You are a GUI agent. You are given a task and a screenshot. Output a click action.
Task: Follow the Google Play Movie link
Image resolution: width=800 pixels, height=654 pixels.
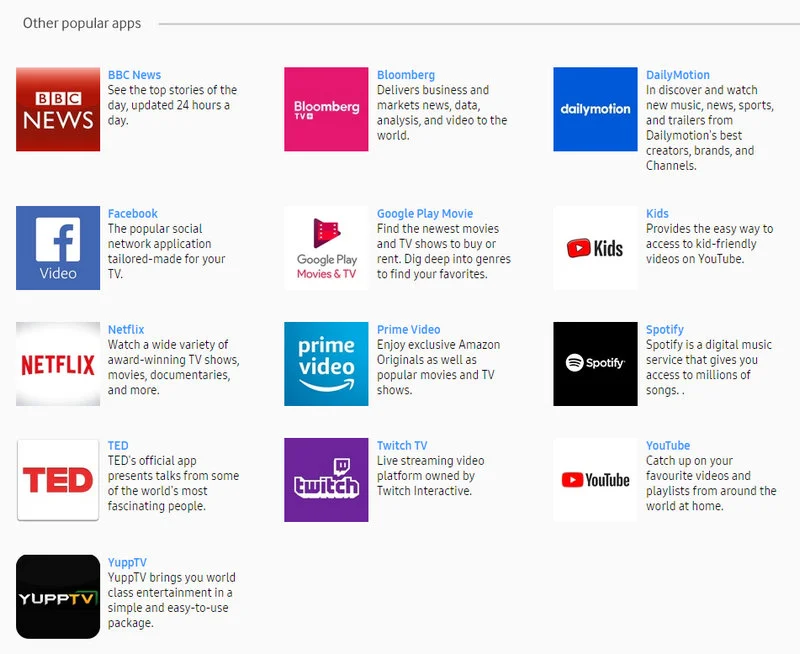[425, 214]
